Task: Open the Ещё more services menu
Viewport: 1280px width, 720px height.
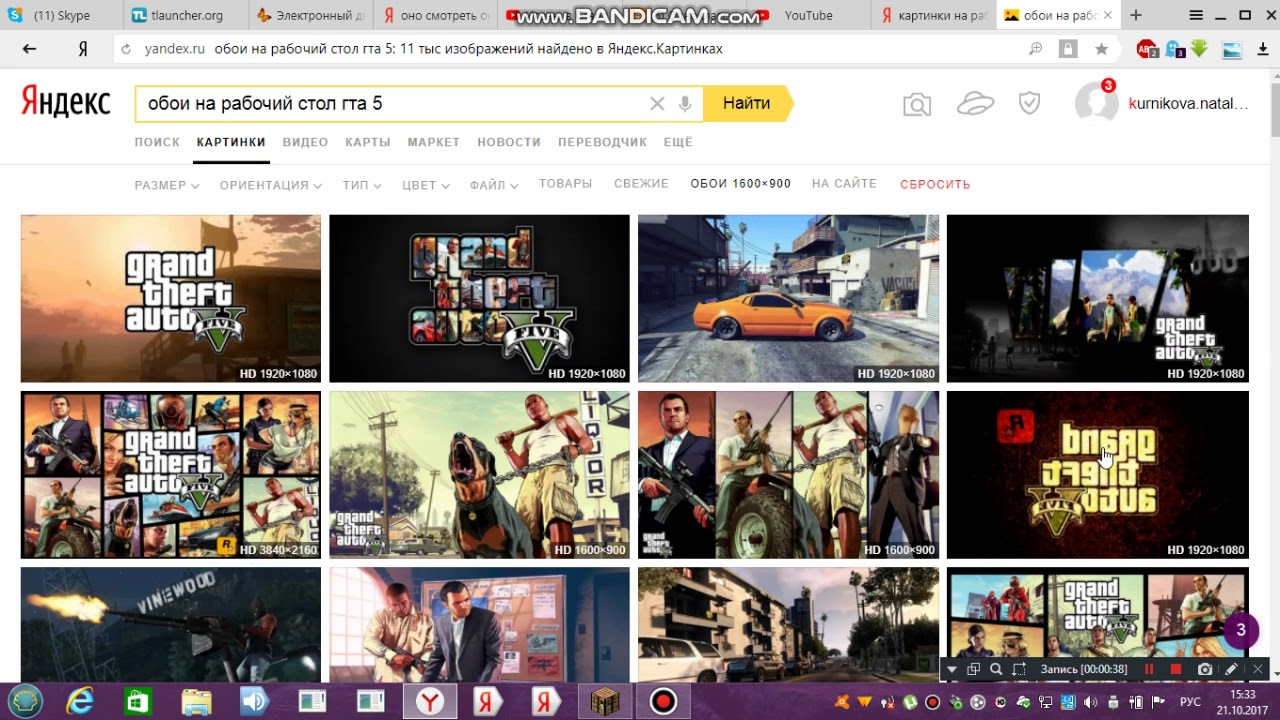Action: [678, 142]
